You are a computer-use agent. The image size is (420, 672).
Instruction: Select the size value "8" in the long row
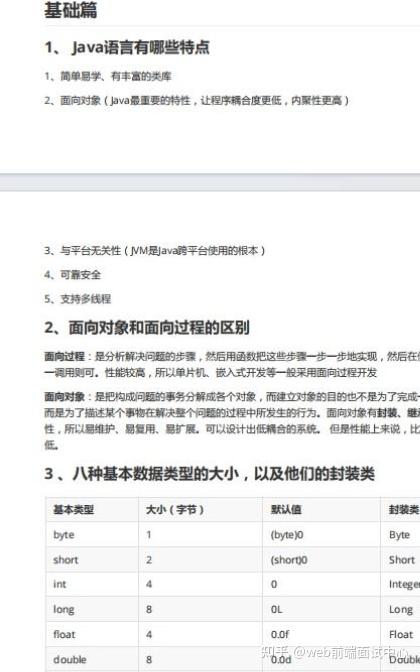pos(149,609)
